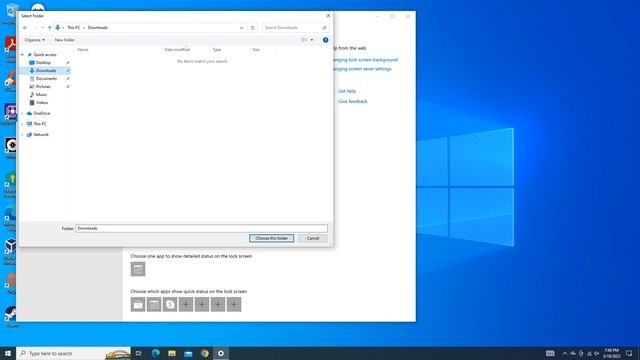Launch Google Chrome from the taskbar
This screenshot has height=360, width=640.
tap(204, 353)
